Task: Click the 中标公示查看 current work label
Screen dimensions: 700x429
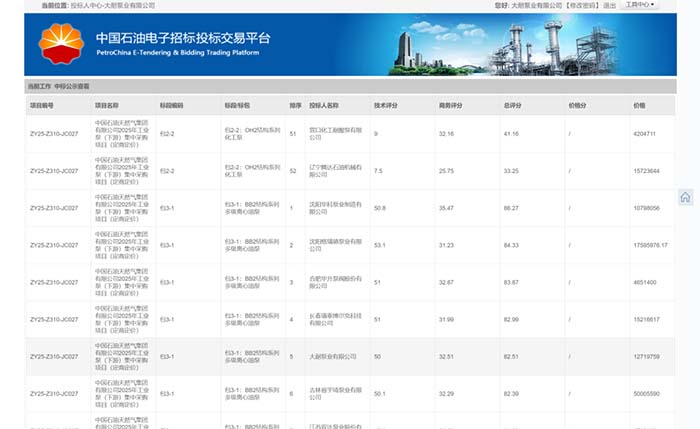Action: [72, 86]
